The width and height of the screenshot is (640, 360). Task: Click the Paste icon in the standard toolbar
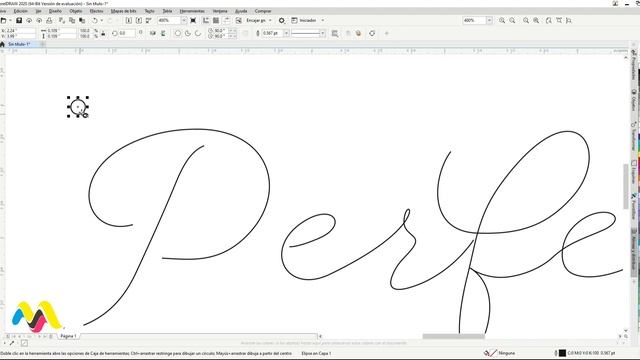pos(82,20)
